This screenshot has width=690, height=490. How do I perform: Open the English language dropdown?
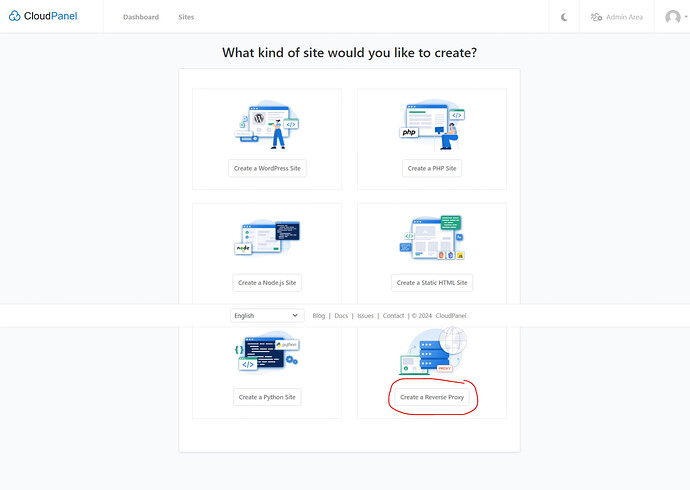click(267, 316)
